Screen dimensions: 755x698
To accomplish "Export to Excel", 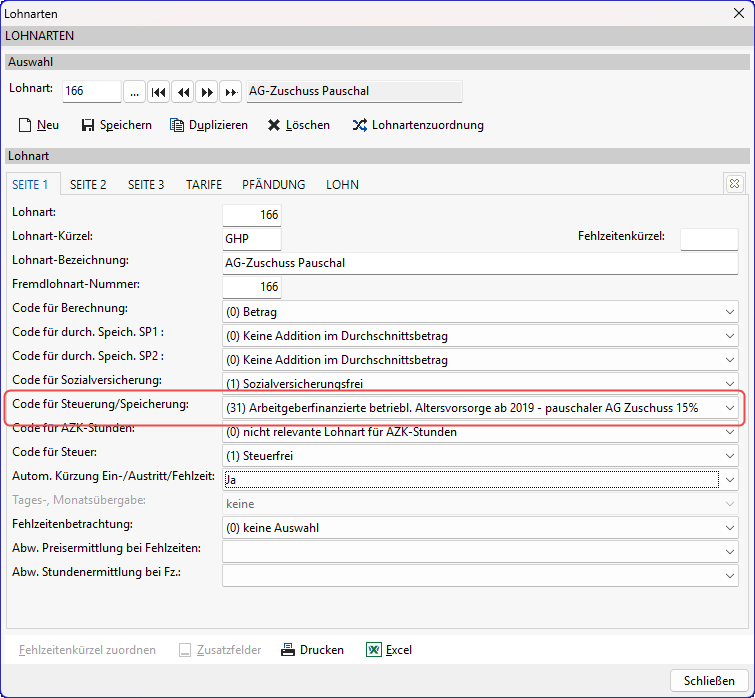I will click(x=389, y=650).
